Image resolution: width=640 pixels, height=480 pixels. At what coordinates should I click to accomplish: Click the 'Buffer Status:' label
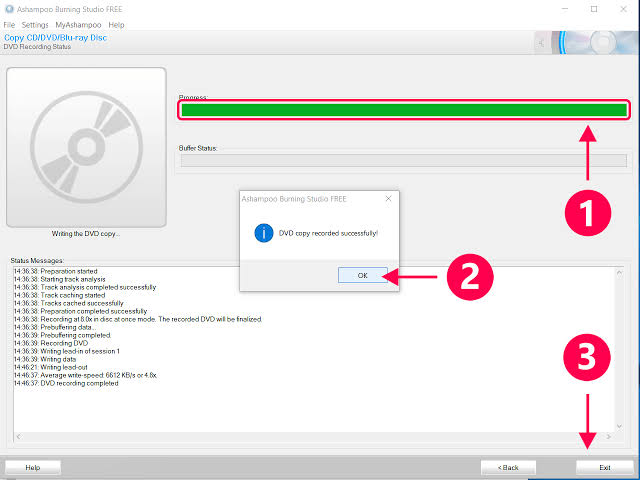click(198, 148)
